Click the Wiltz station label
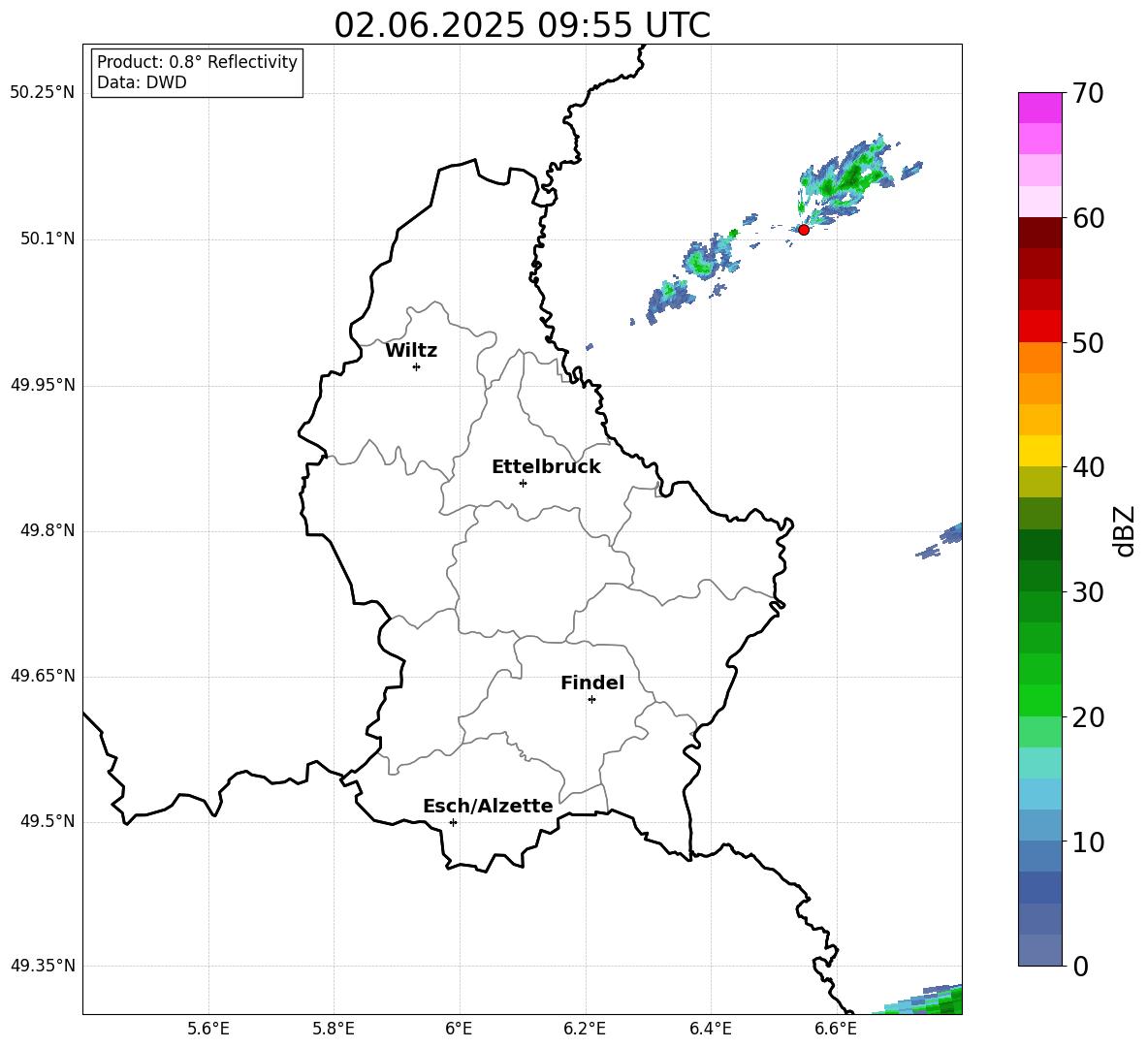1148x1048 pixels. click(411, 351)
